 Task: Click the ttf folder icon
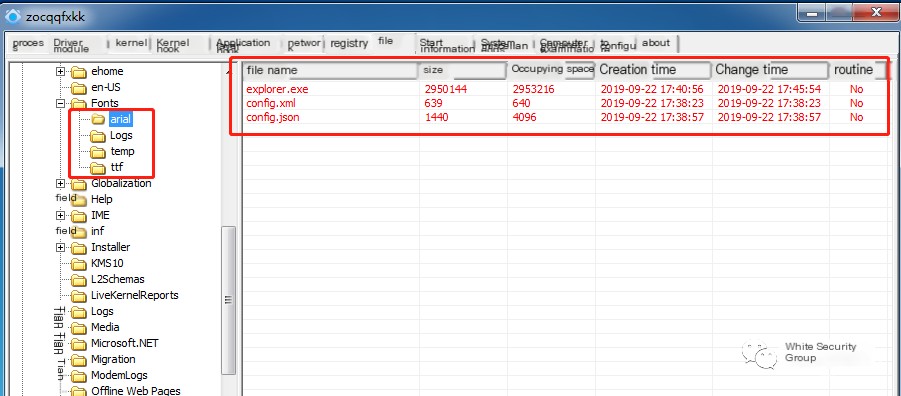(98, 168)
